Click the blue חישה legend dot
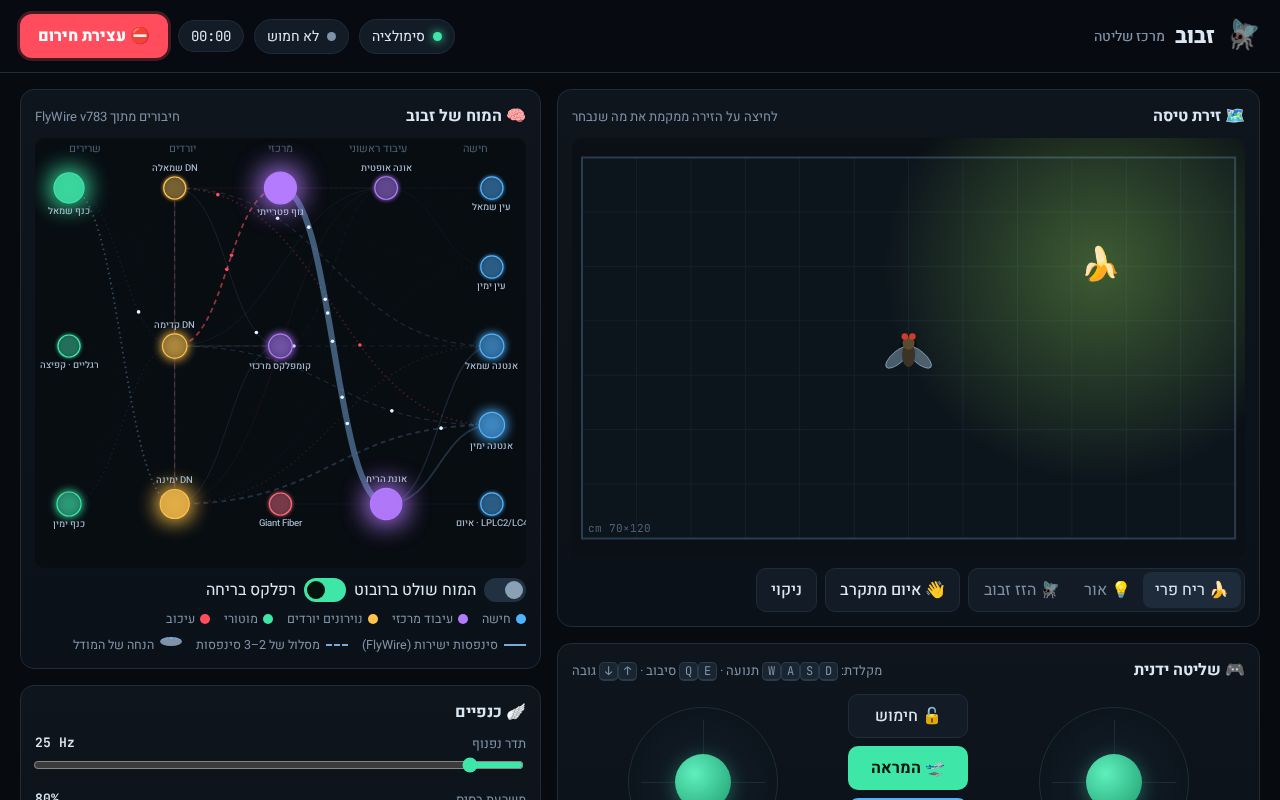The image size is (1280, 800). 521,619
